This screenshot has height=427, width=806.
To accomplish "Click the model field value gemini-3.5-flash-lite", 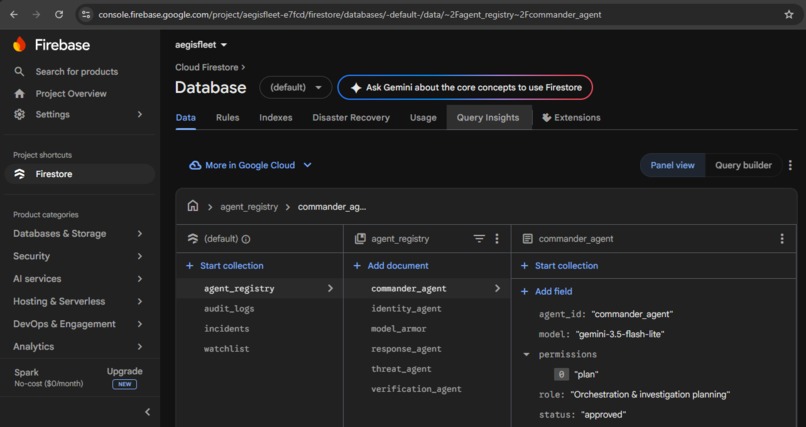I will (x=619, y=334).
